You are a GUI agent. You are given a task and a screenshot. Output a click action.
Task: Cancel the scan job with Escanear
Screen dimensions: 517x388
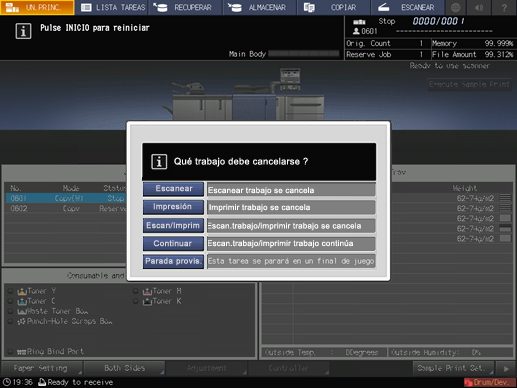click(173, 189)
